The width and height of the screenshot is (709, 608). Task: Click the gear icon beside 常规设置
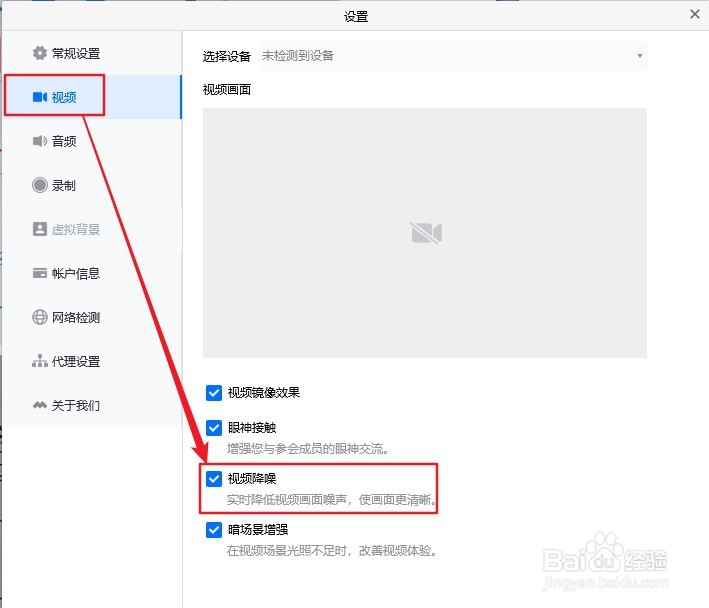[x=40, y=53]
